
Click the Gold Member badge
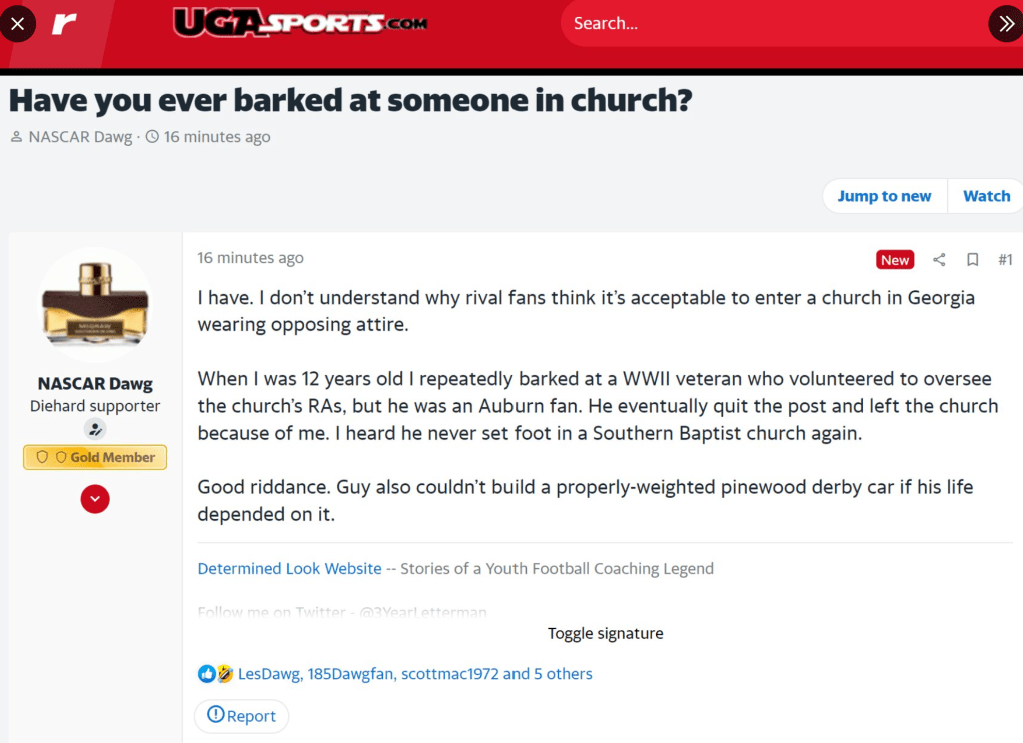(96, 457)
